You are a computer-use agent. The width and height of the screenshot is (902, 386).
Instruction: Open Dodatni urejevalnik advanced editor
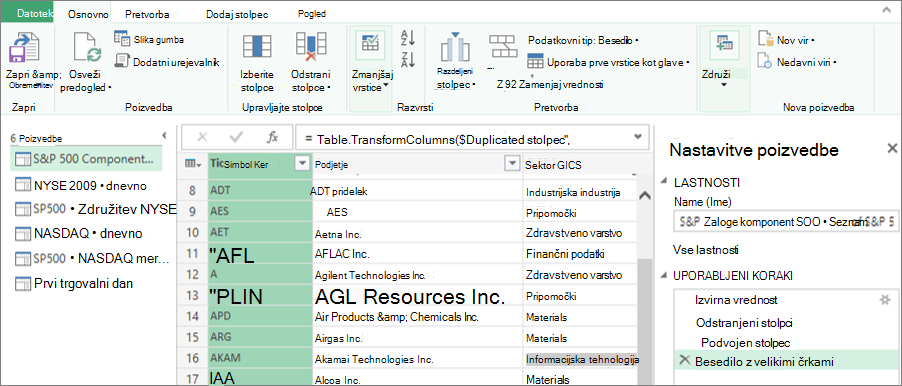122,60
